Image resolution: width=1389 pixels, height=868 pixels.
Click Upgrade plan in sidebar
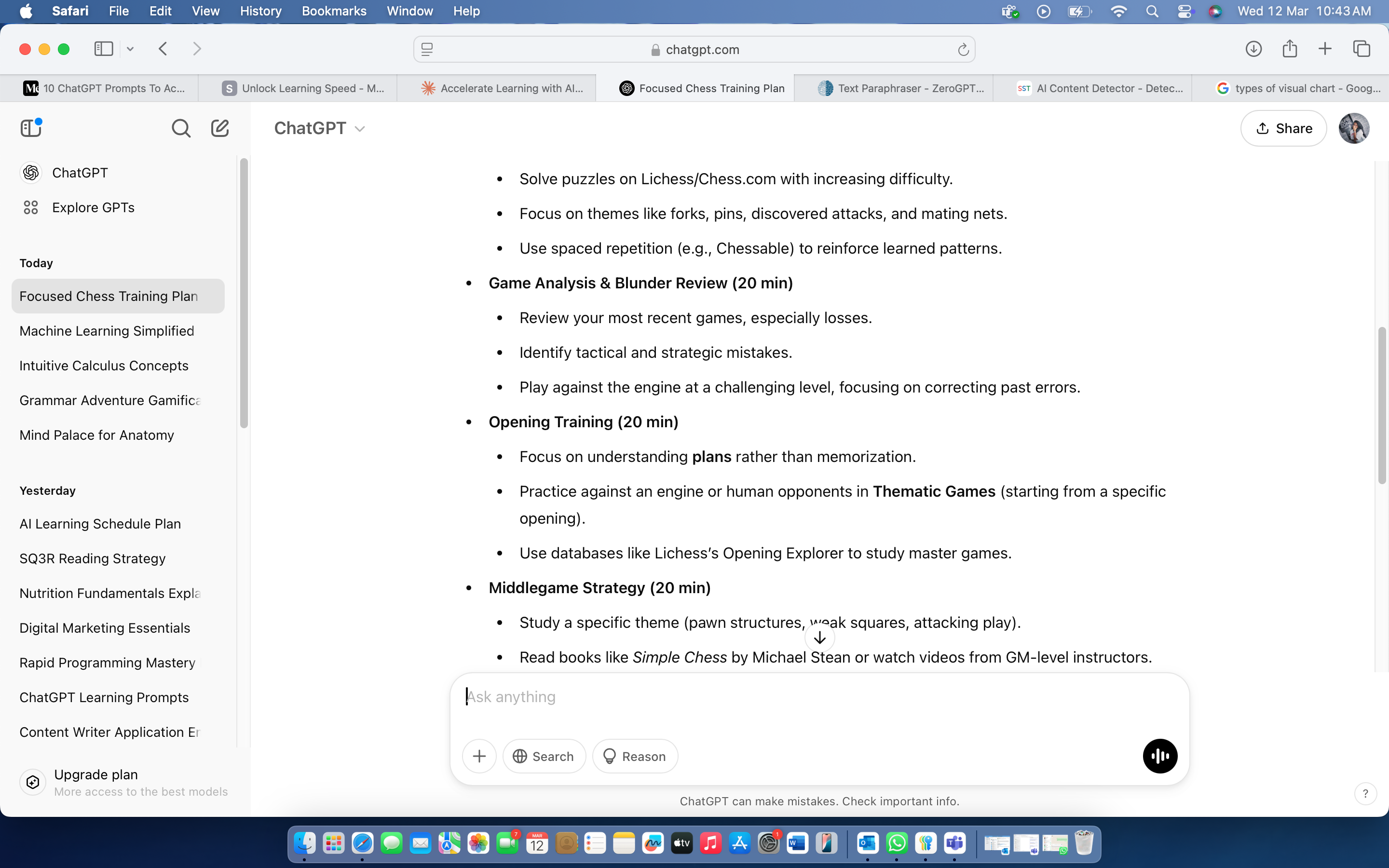coord(124,783)
